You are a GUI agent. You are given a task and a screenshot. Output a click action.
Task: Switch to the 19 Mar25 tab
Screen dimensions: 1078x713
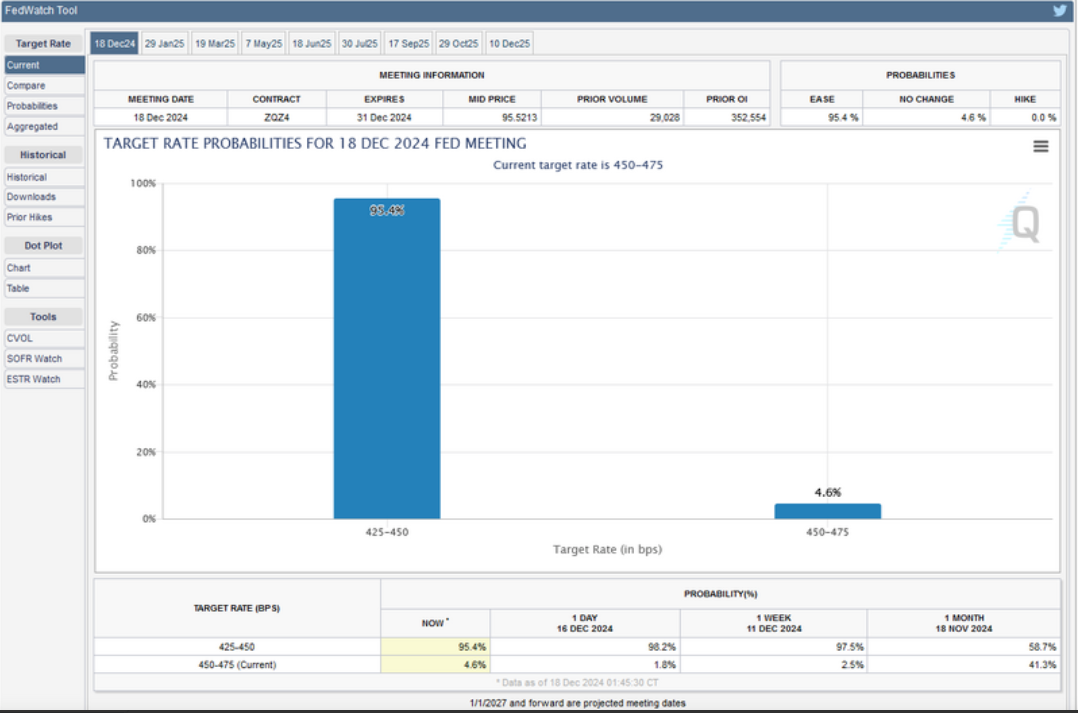coord(215,44)
